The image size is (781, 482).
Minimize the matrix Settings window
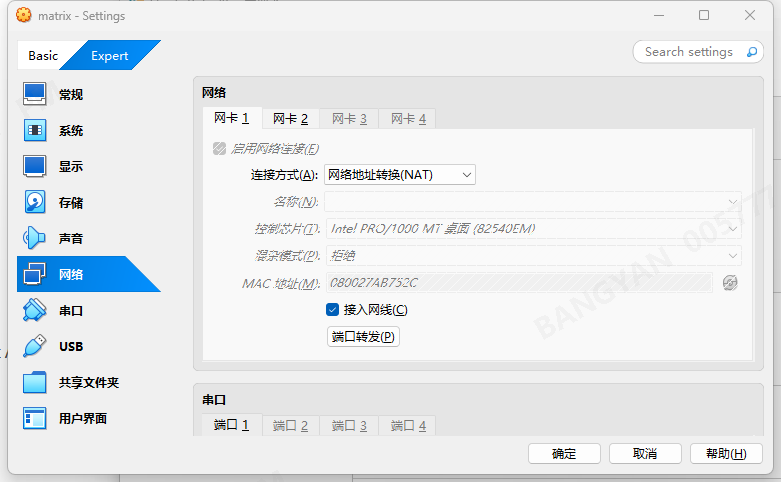tap(659, 15)
